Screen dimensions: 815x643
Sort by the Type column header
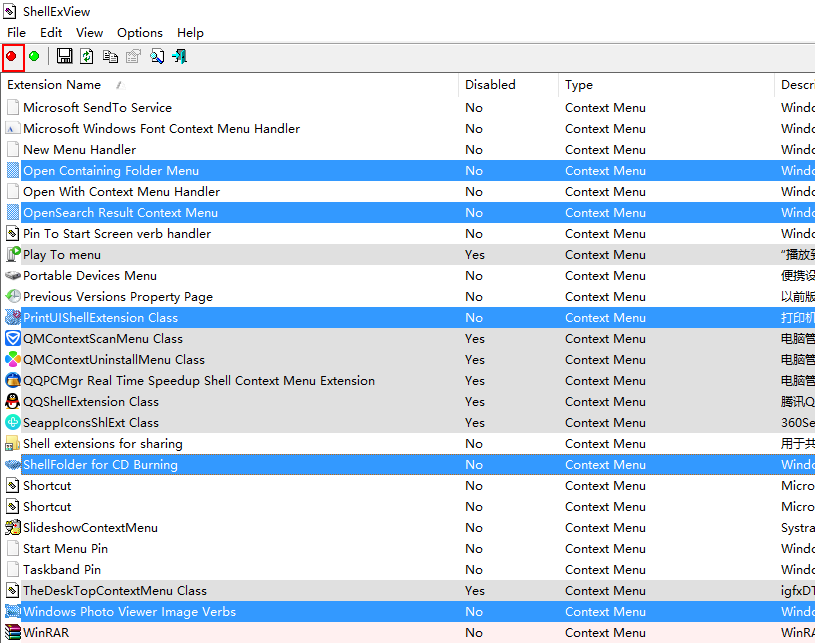667,85
